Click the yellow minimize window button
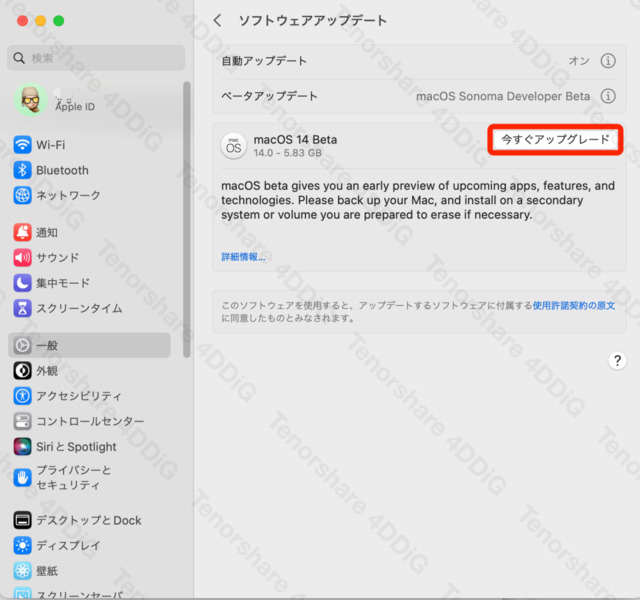This screenshot has height=600, width=640. click(x=40, y=20)
